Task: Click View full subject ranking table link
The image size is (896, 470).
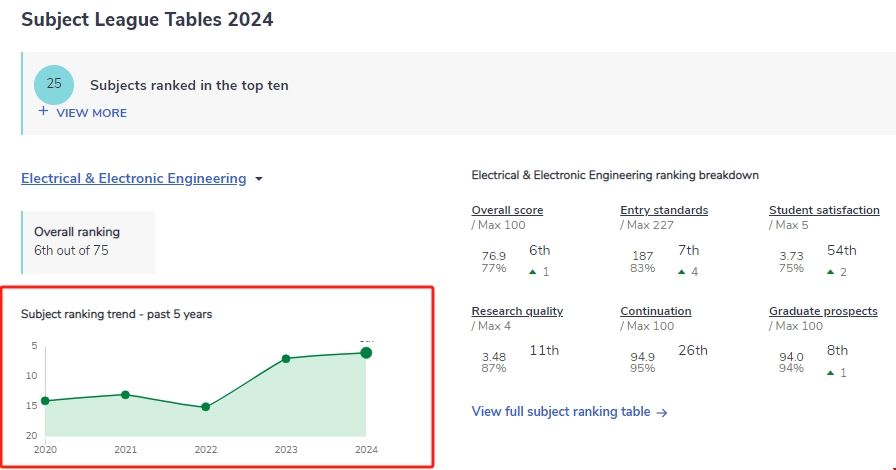Action: pyautogui.click(x=561, y=412)
